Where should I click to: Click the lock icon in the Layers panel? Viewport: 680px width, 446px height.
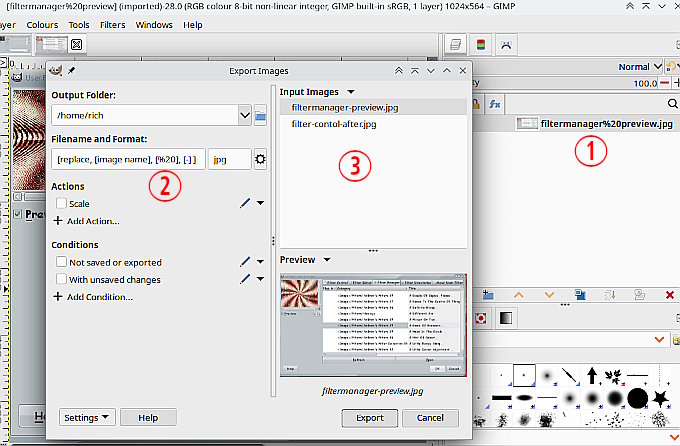(476, 104)
